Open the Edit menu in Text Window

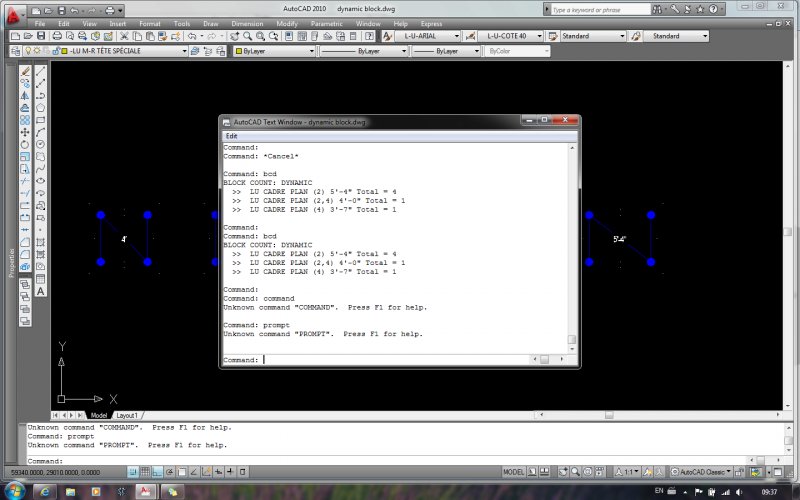coord(232,136)
